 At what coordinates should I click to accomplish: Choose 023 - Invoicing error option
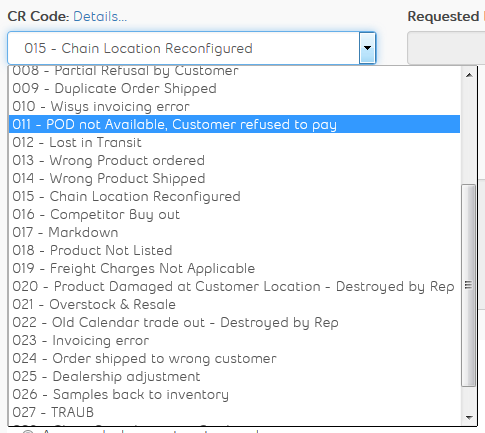pos(234,340)
